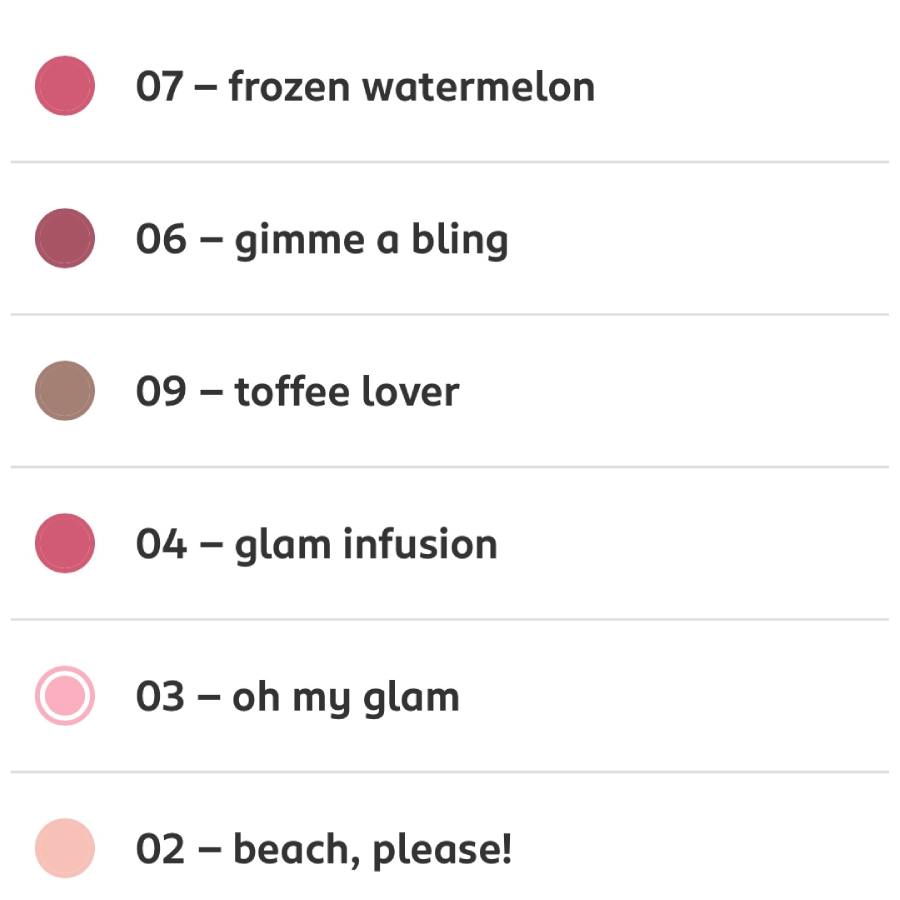
Task: Click the "frozen watermelon" shade name
Action: tap(411, 87)
